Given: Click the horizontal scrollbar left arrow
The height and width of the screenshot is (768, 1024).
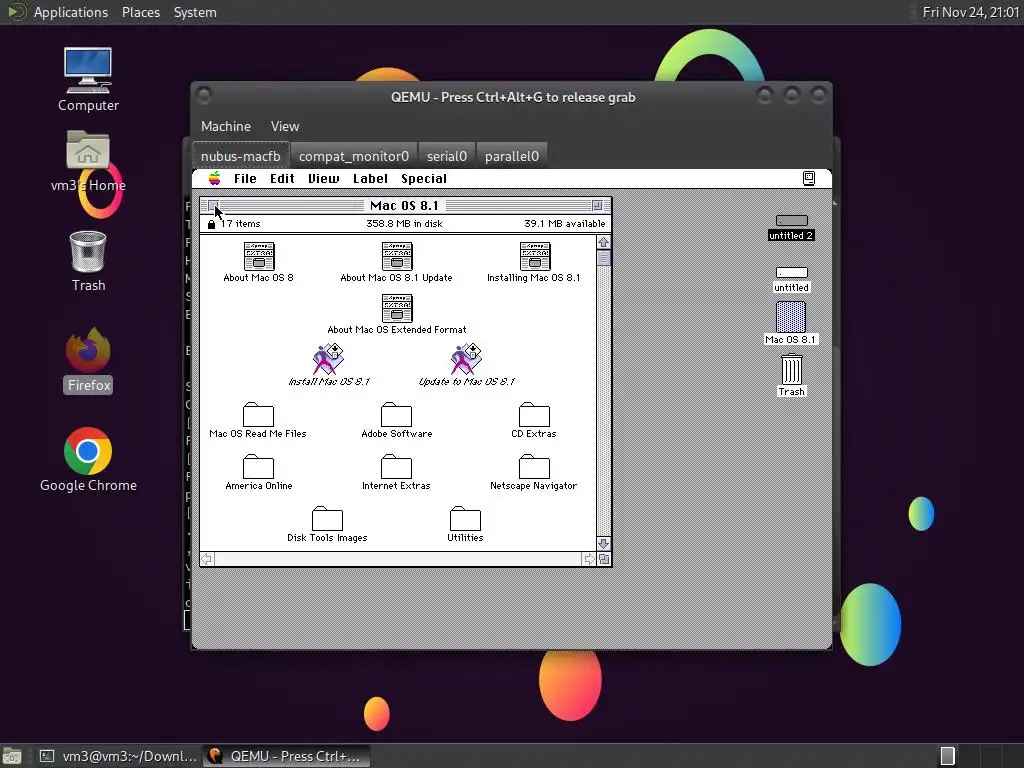Looking at the screenshot, I should coord(207,559).
